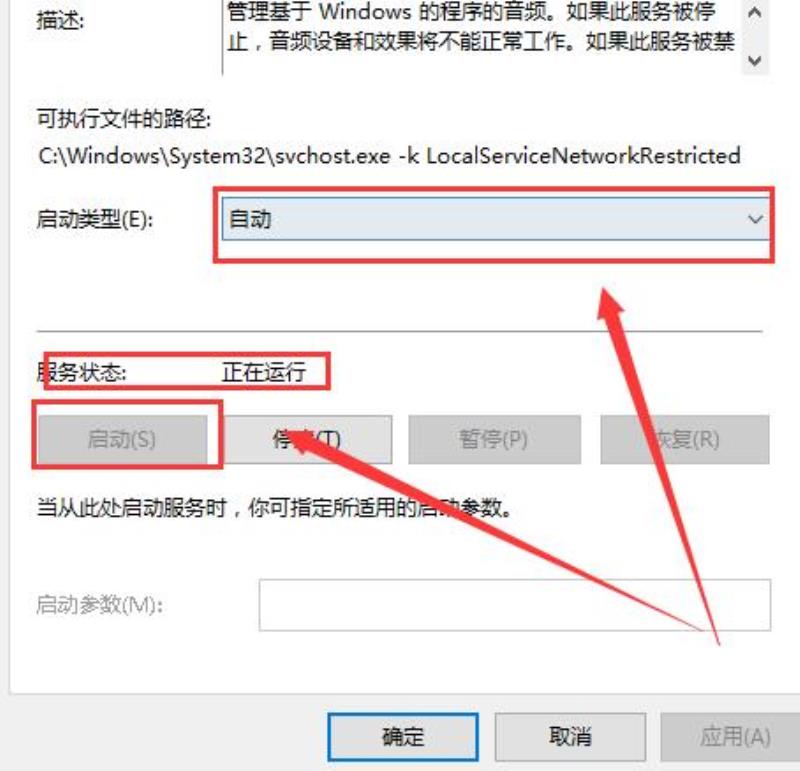This screenshot has height=771, width=800.
Task: Click the 正在运行 service status text
Action: [264, 372]
